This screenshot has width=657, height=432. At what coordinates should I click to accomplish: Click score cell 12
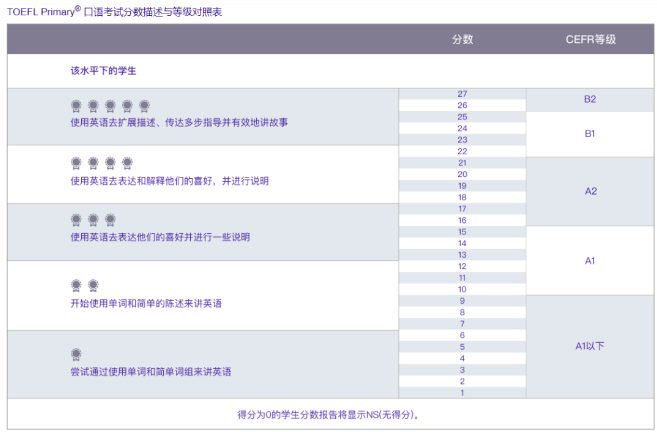point(462,266)
